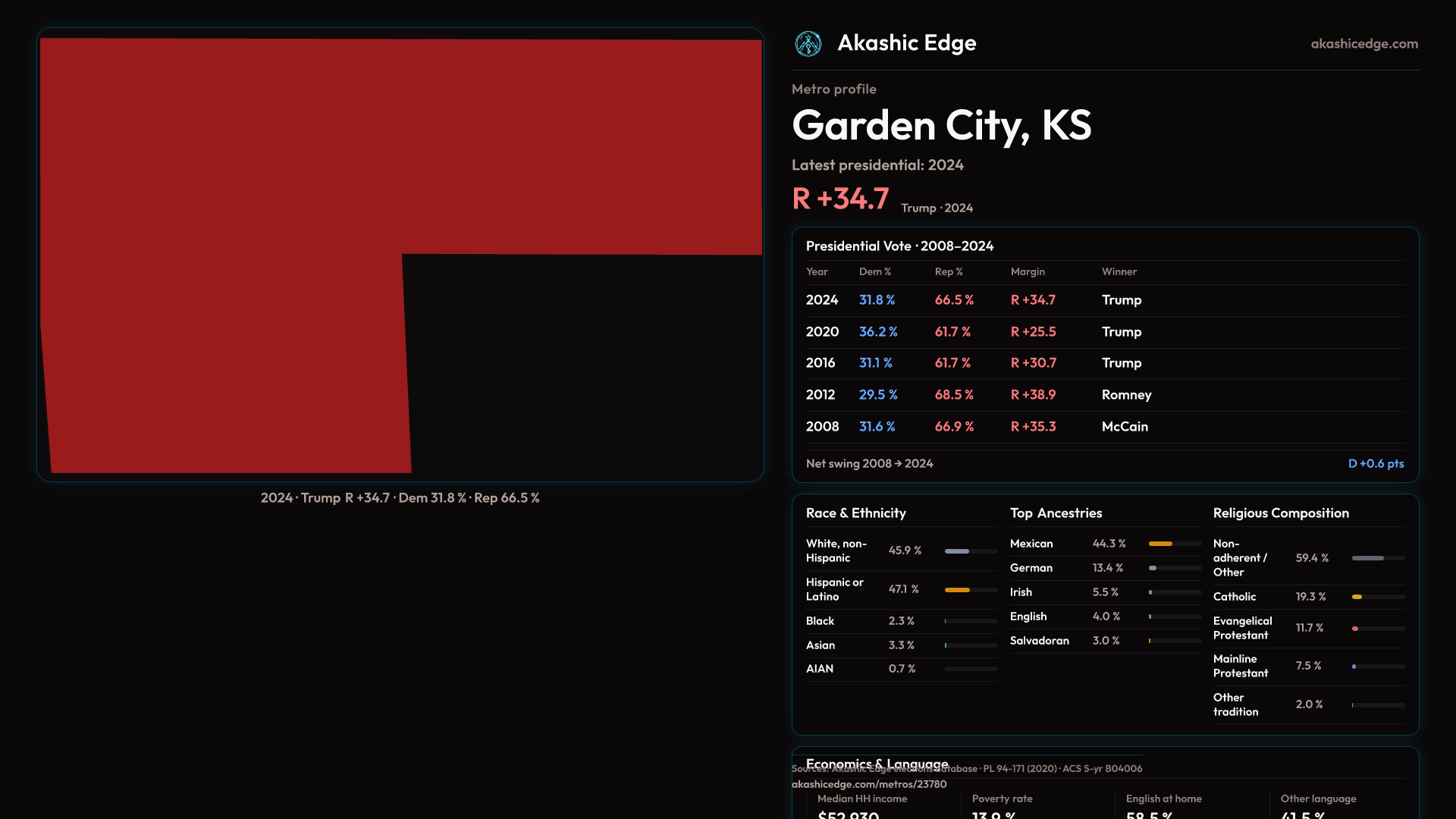Click the Margin column header
This screenshot has height=819, width=1456.
pyautogui.click(x=1027, y=271)
